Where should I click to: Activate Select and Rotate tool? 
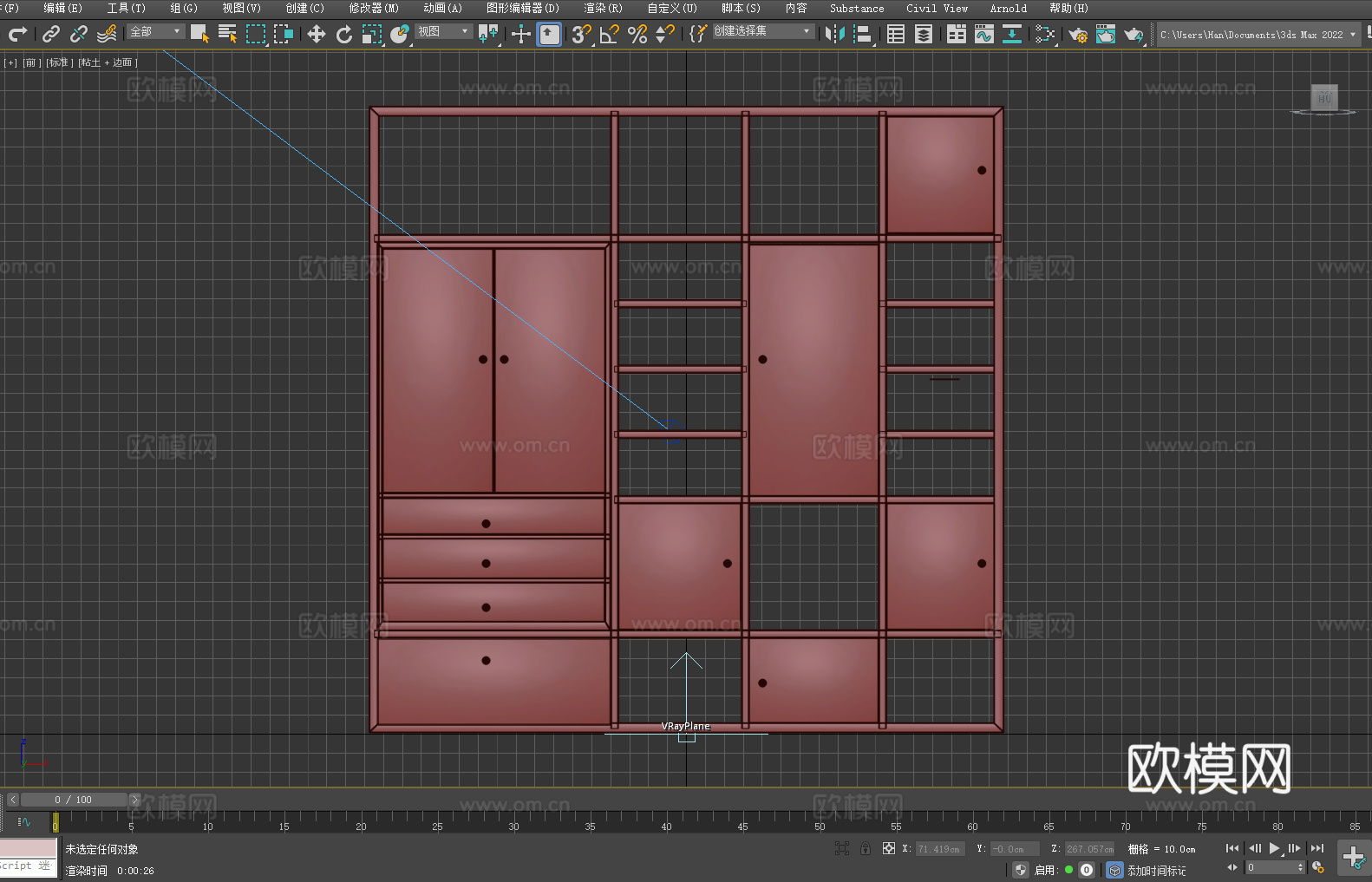(x=344, y=34)
